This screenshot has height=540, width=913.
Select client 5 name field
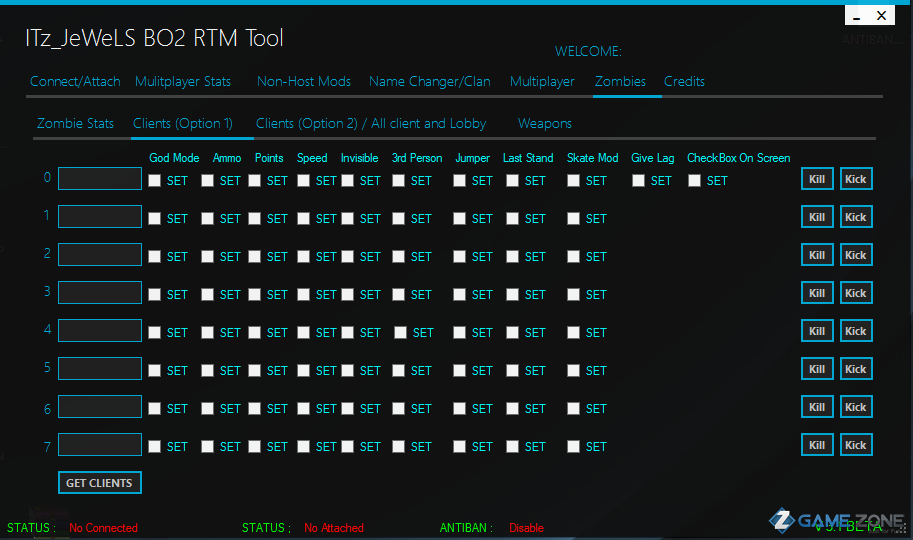100,368
